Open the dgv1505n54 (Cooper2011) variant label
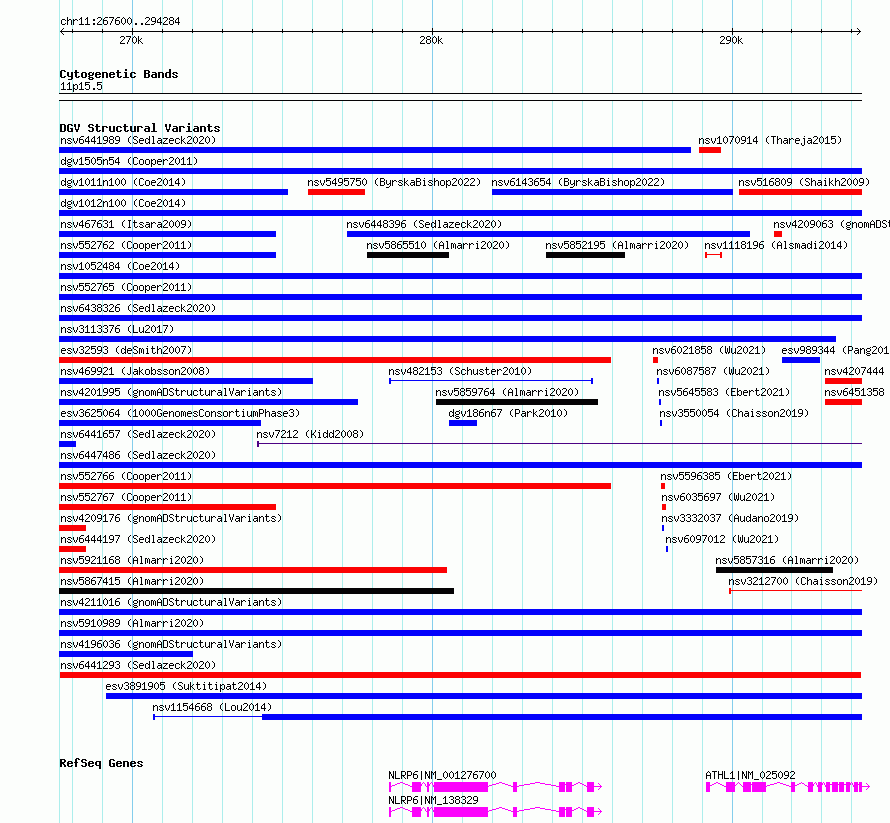This screenshot has width=890, height=823. tap(129, 161)
